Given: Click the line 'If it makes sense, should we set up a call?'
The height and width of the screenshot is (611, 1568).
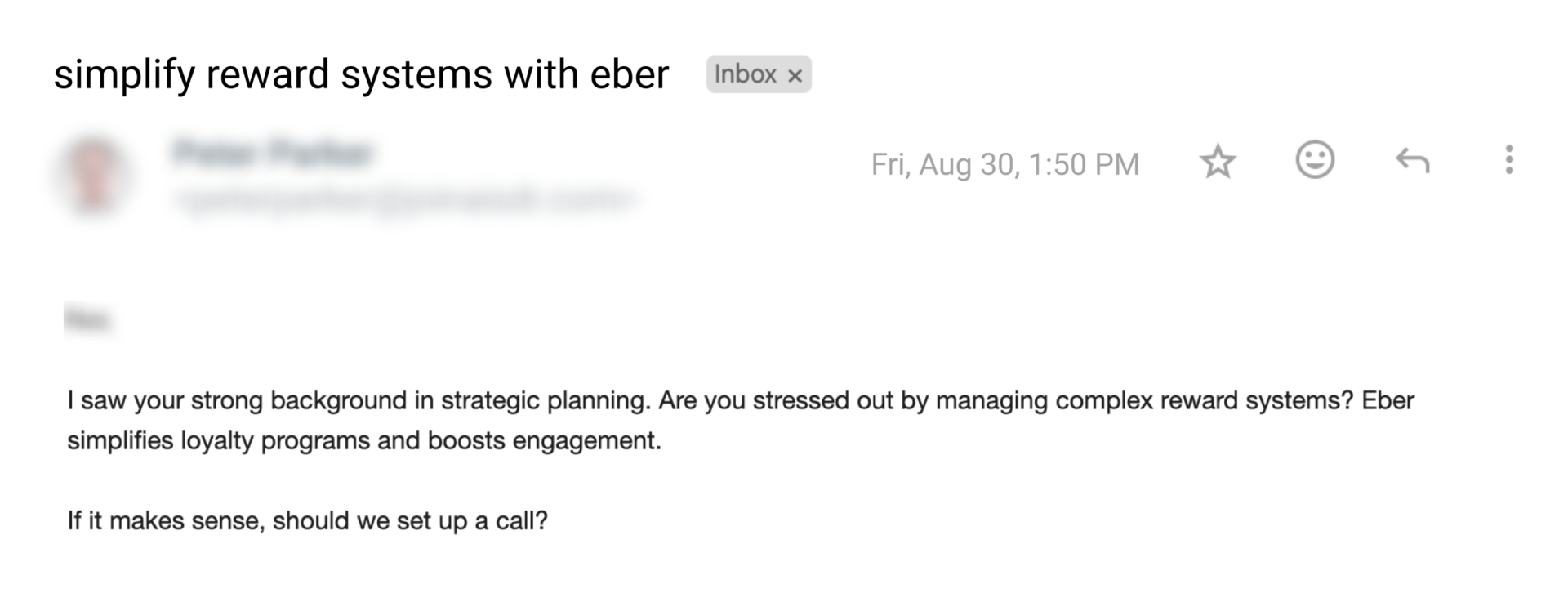Looking at the screenshot, I should pos(307,521).
